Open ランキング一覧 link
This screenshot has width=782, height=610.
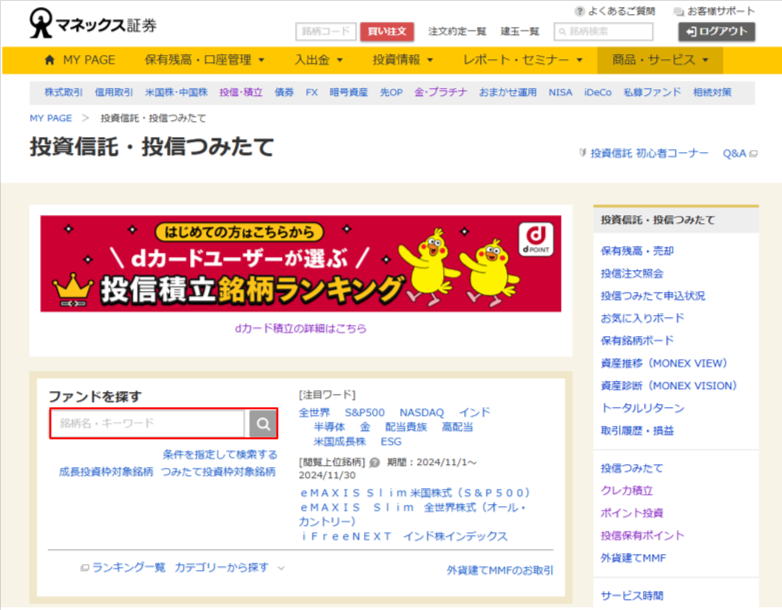128,568
